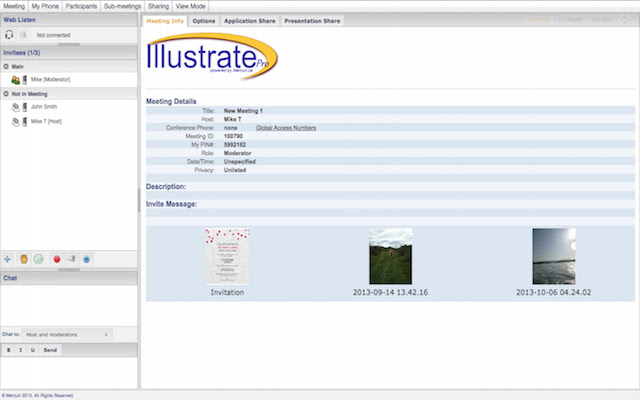Image resolution: width=640 pixels, height=400 pixels.
Task: Toggle italic in chat formatting
Action: pos(21,350)
